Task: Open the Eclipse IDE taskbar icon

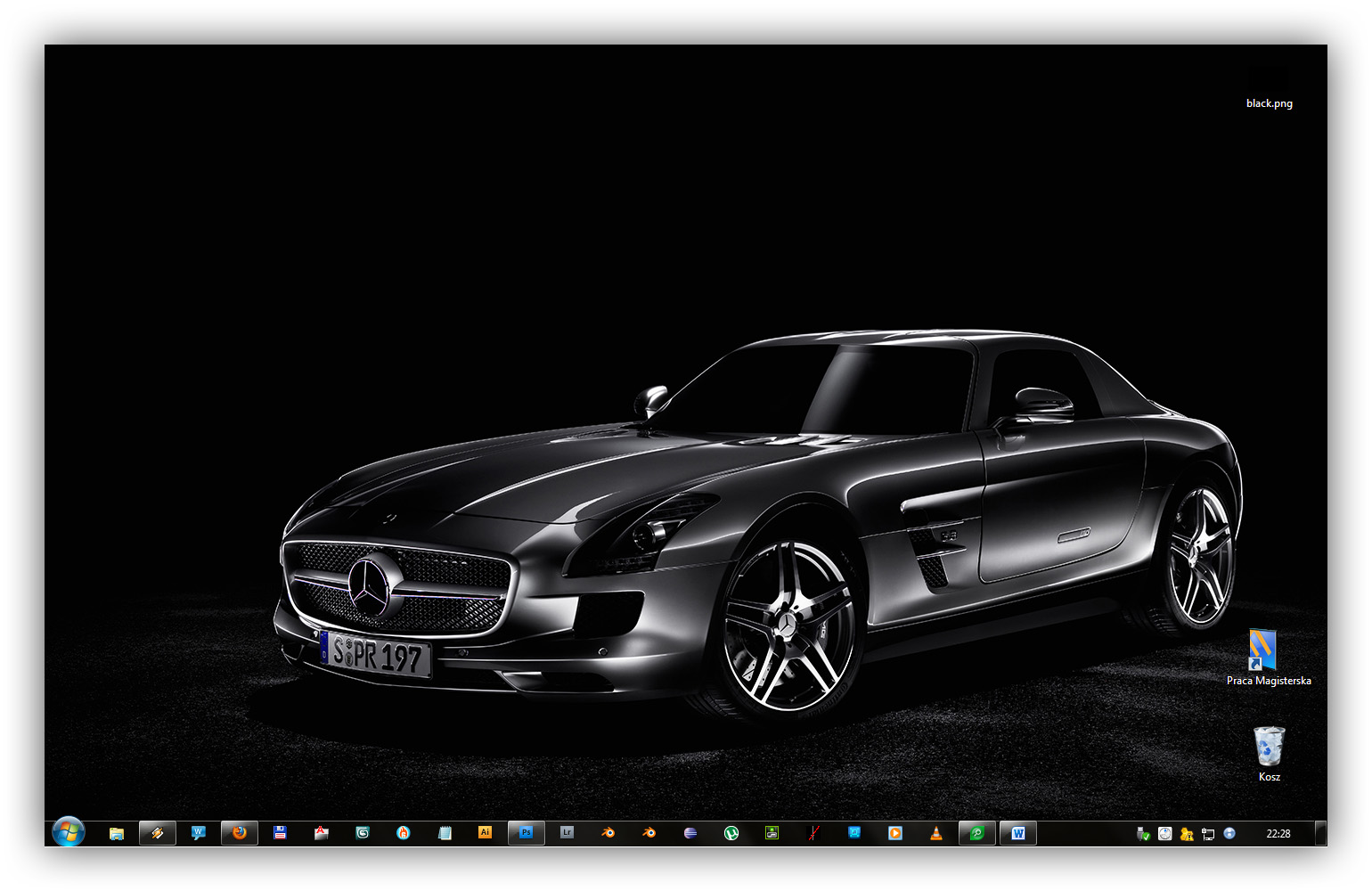Action: [x=690, y=834]
